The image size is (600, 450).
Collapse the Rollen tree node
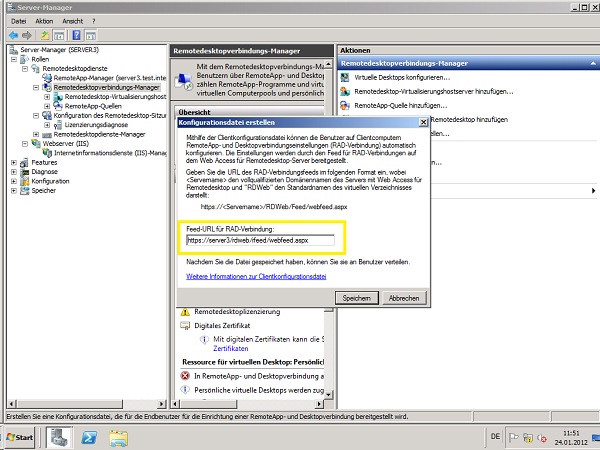point(14,59)
